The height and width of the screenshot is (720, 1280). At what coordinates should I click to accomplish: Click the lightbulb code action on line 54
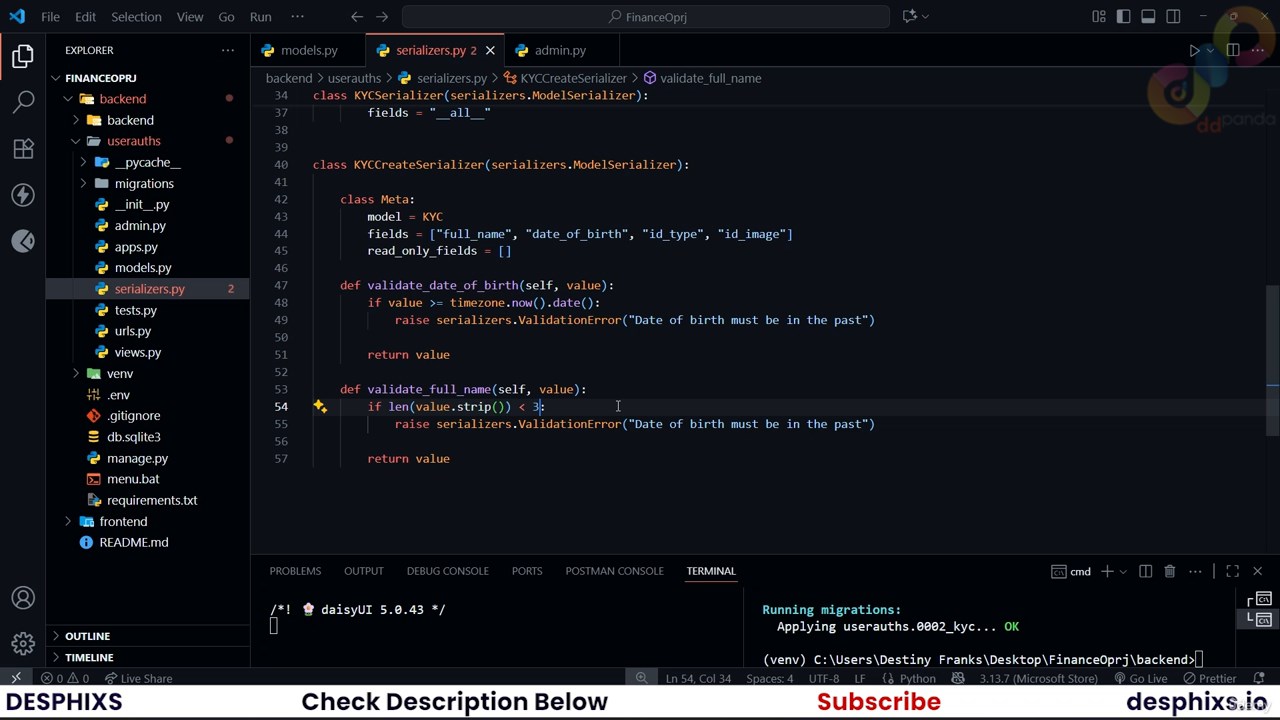point(320,406)
